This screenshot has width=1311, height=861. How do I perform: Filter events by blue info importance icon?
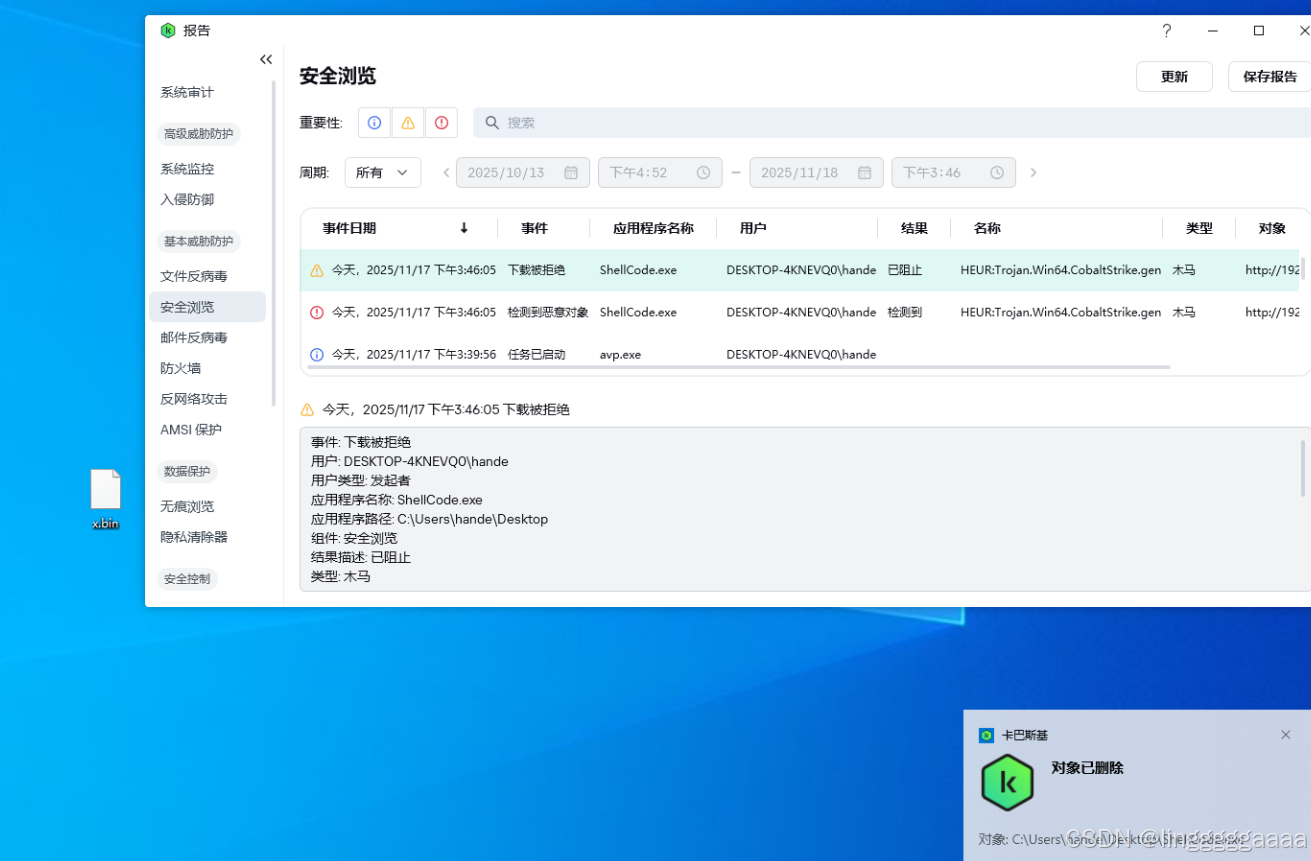(373, 122)
